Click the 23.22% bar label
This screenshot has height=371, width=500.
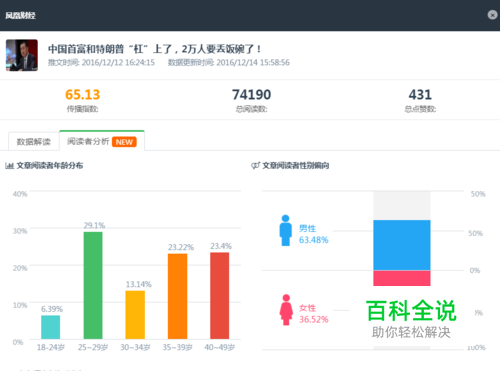click(x=181, y=247)
